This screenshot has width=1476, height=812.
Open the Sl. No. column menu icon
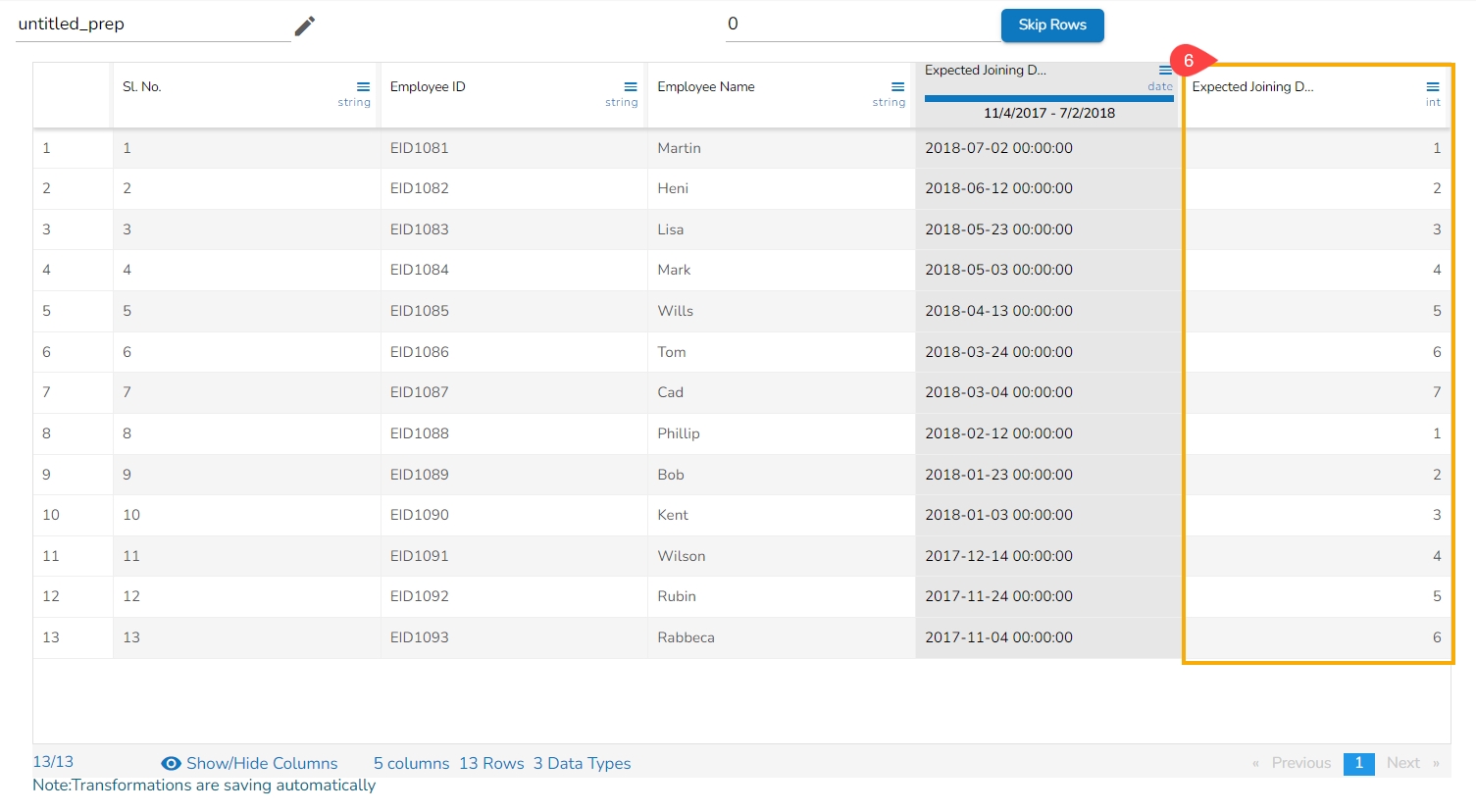363,87
